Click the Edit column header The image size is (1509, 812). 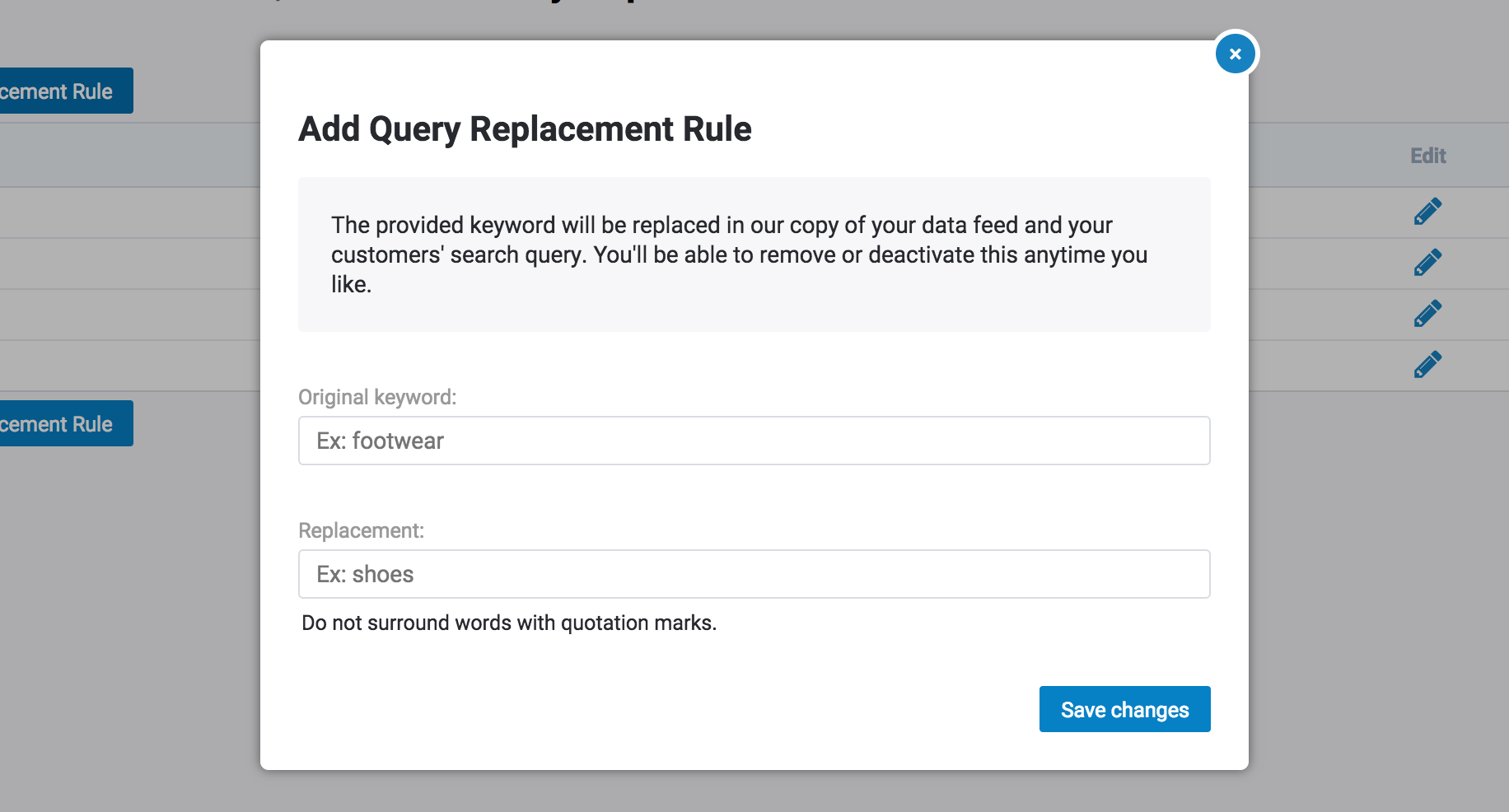(1427, 156)
